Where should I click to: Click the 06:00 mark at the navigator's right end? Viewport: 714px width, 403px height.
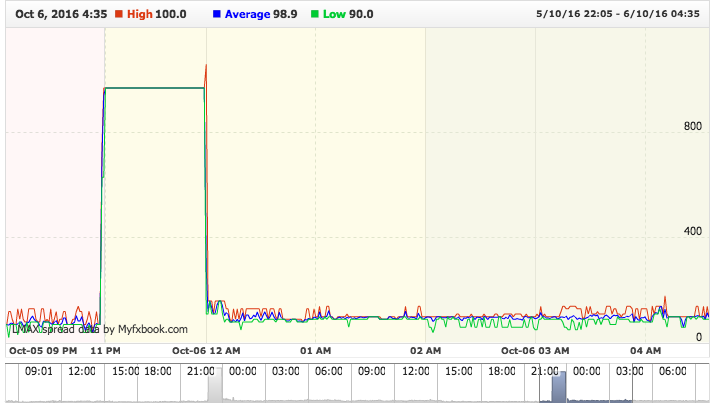673,371
